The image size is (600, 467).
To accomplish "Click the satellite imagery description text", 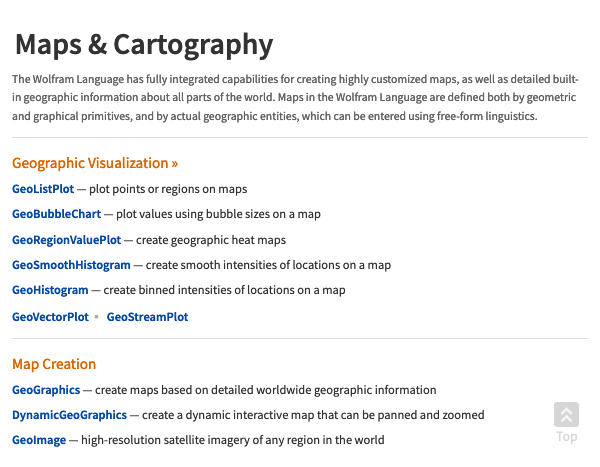I will click(x=233, y=440).
